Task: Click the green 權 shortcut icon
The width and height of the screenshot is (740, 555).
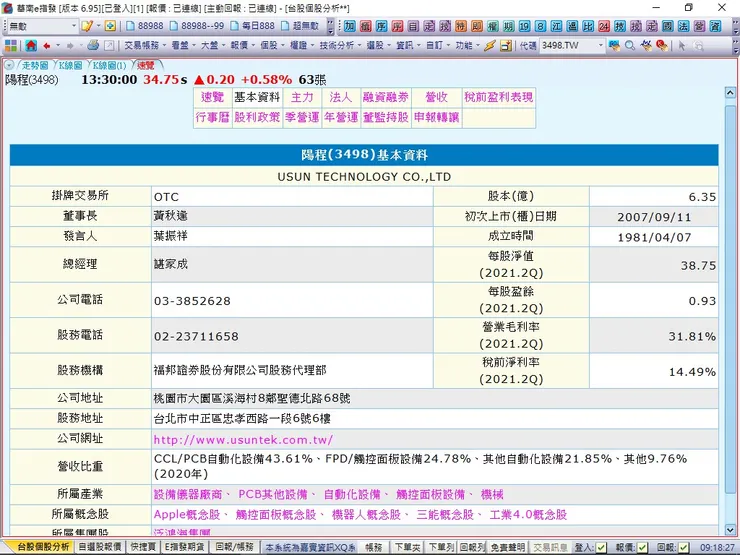Action: pos(493,26)
